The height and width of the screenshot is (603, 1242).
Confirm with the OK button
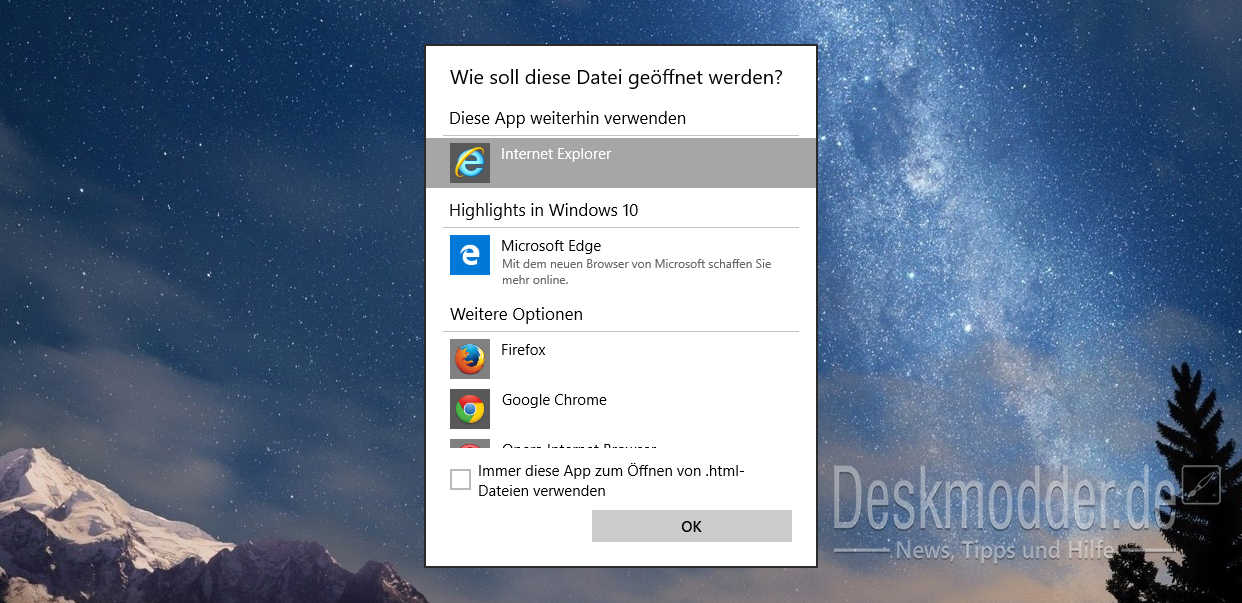tap(692, 526)
